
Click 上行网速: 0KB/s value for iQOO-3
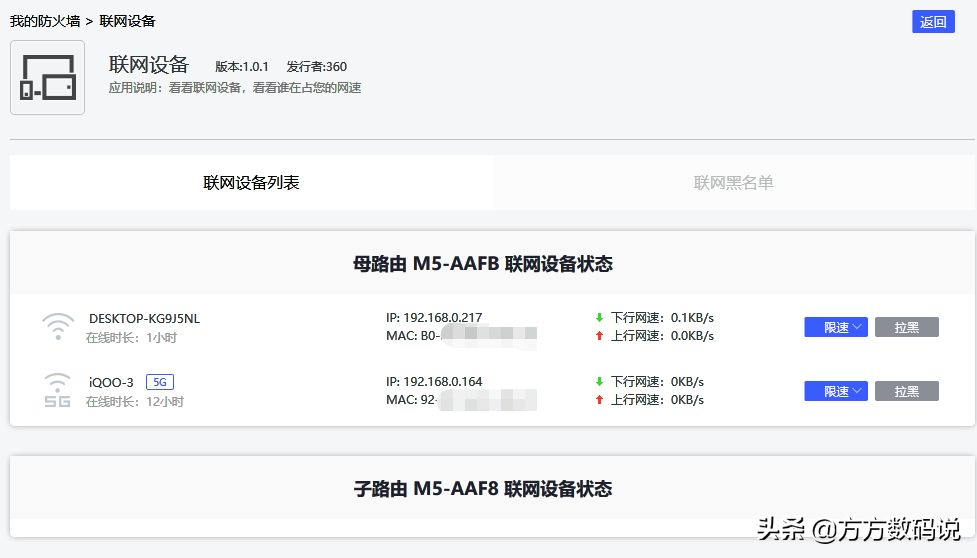(x=657, y=400)
